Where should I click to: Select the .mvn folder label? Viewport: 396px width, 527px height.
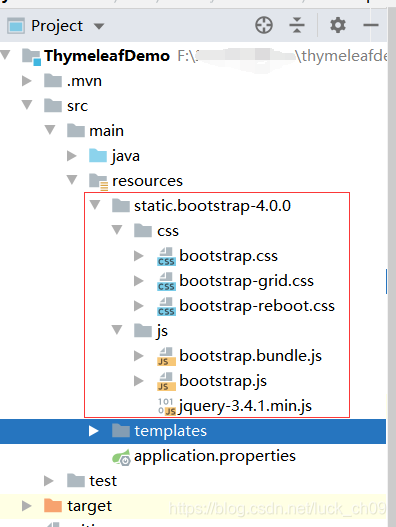(84, 81)
